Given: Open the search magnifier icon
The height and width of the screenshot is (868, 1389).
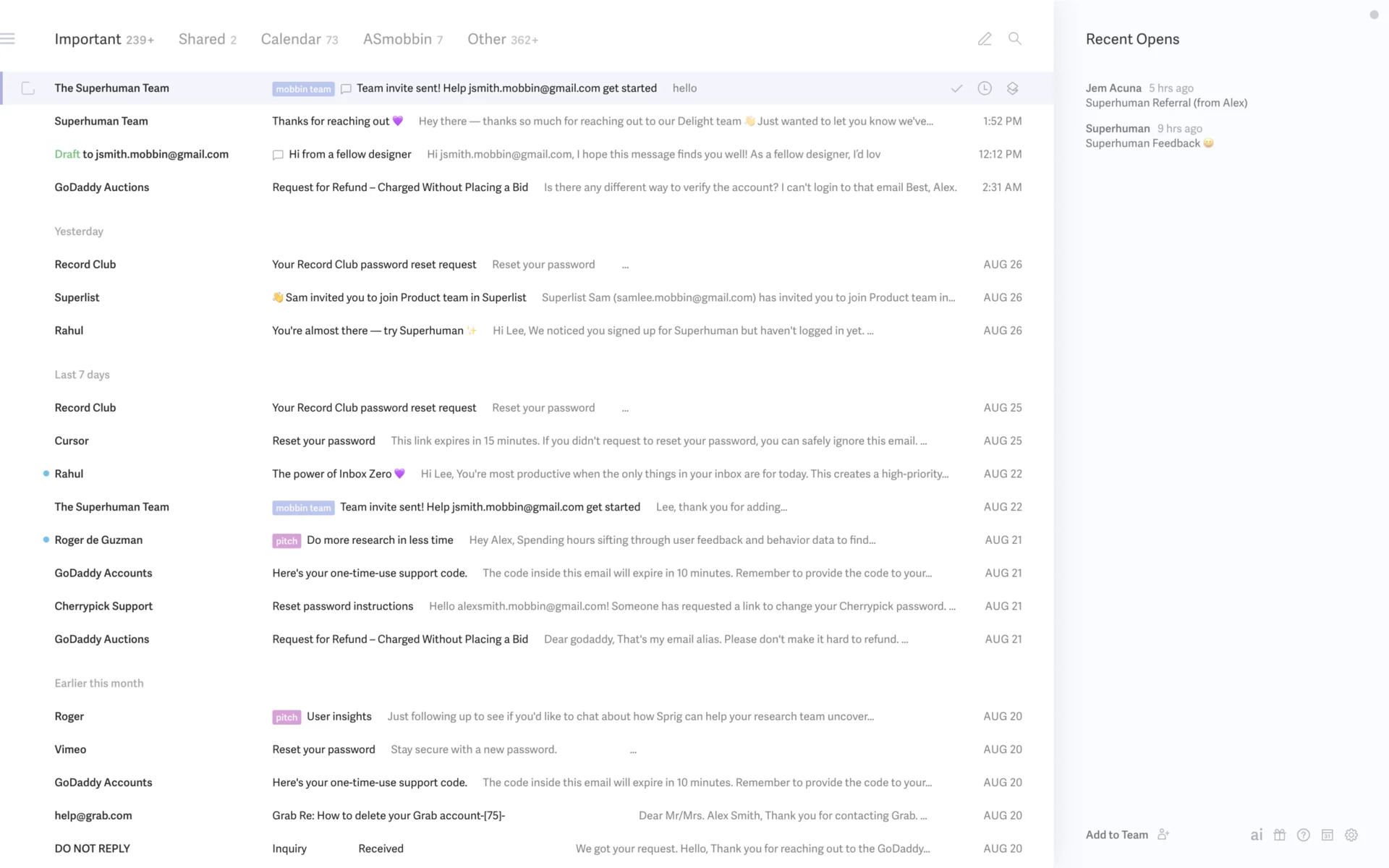Looking at the screenshot, I should click(1015, 39).
